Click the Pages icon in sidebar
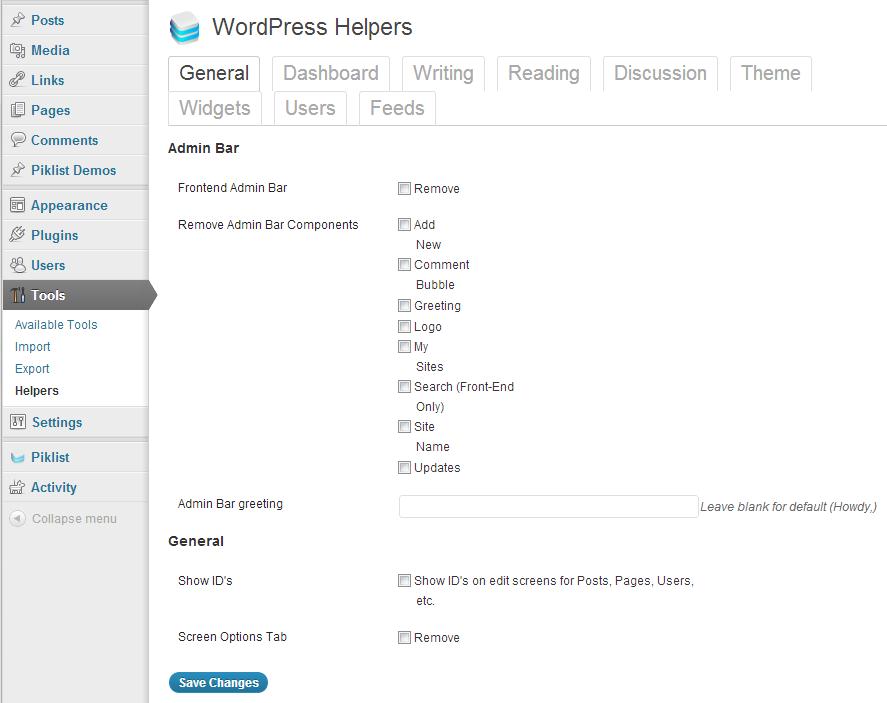Image resolution: width=887 pixels, height=703 pixels. point(18,110)
